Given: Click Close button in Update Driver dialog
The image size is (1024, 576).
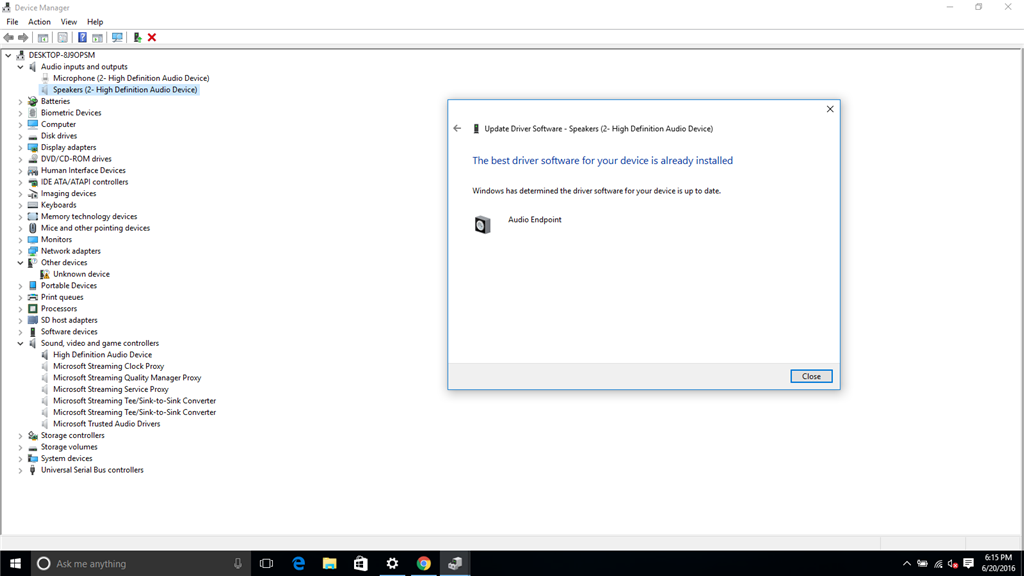Looking at the screenshot, I should click(811, 376).
